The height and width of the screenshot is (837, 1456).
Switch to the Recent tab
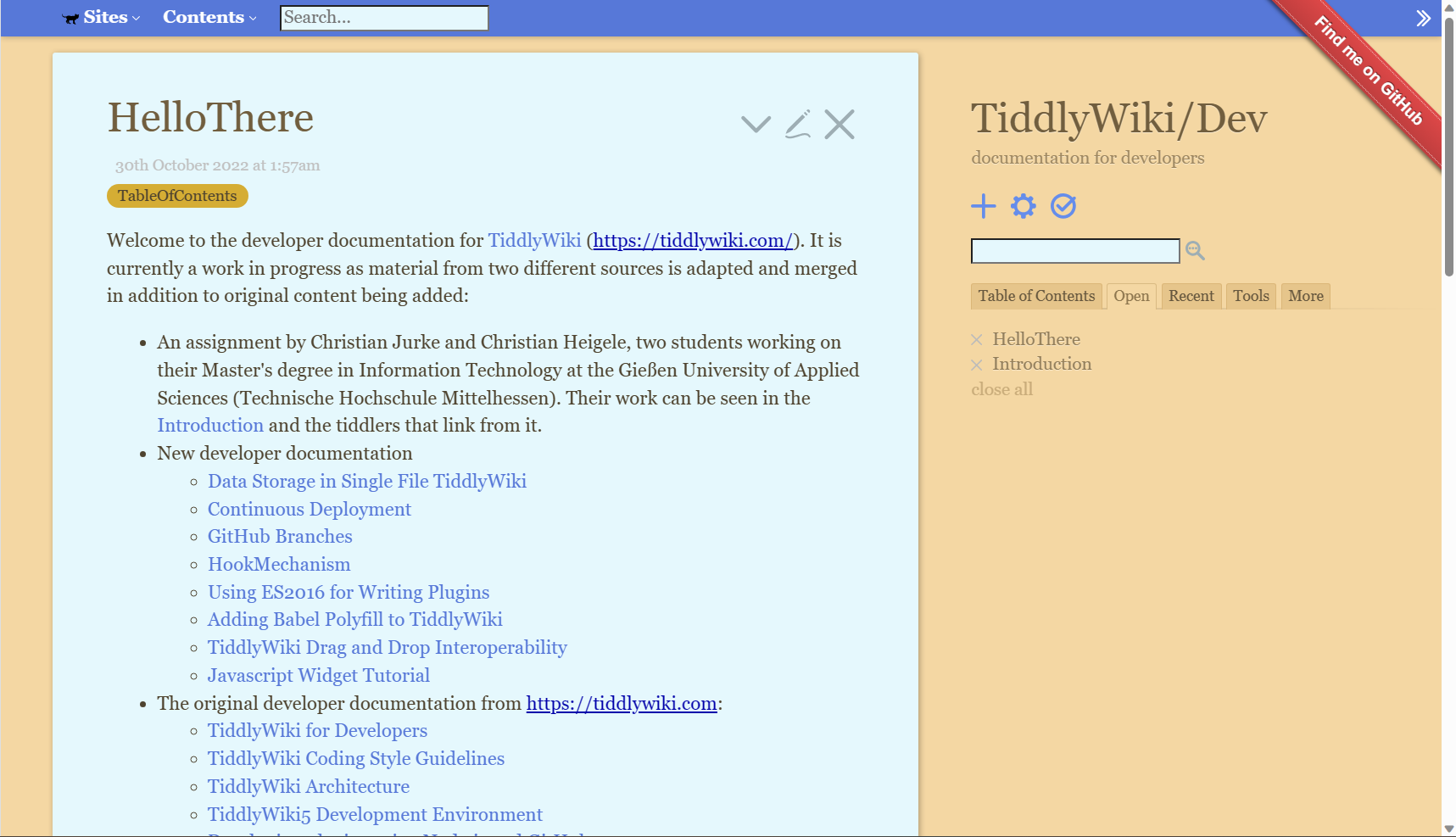pyautogui.click(x=1191, y=296)
